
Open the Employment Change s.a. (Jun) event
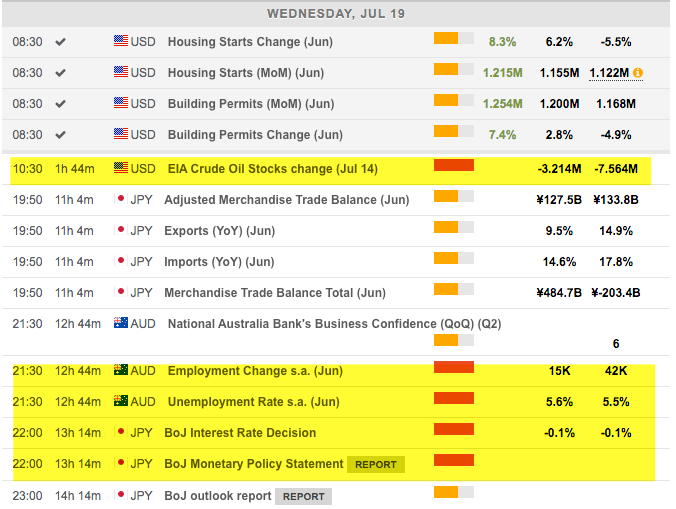point(255,371)
